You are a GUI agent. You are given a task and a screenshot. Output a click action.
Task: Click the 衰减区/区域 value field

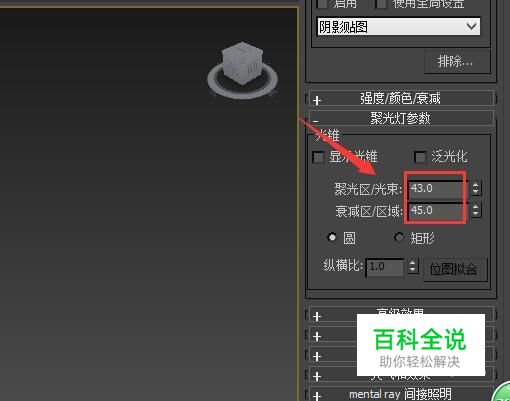(437, 211)
